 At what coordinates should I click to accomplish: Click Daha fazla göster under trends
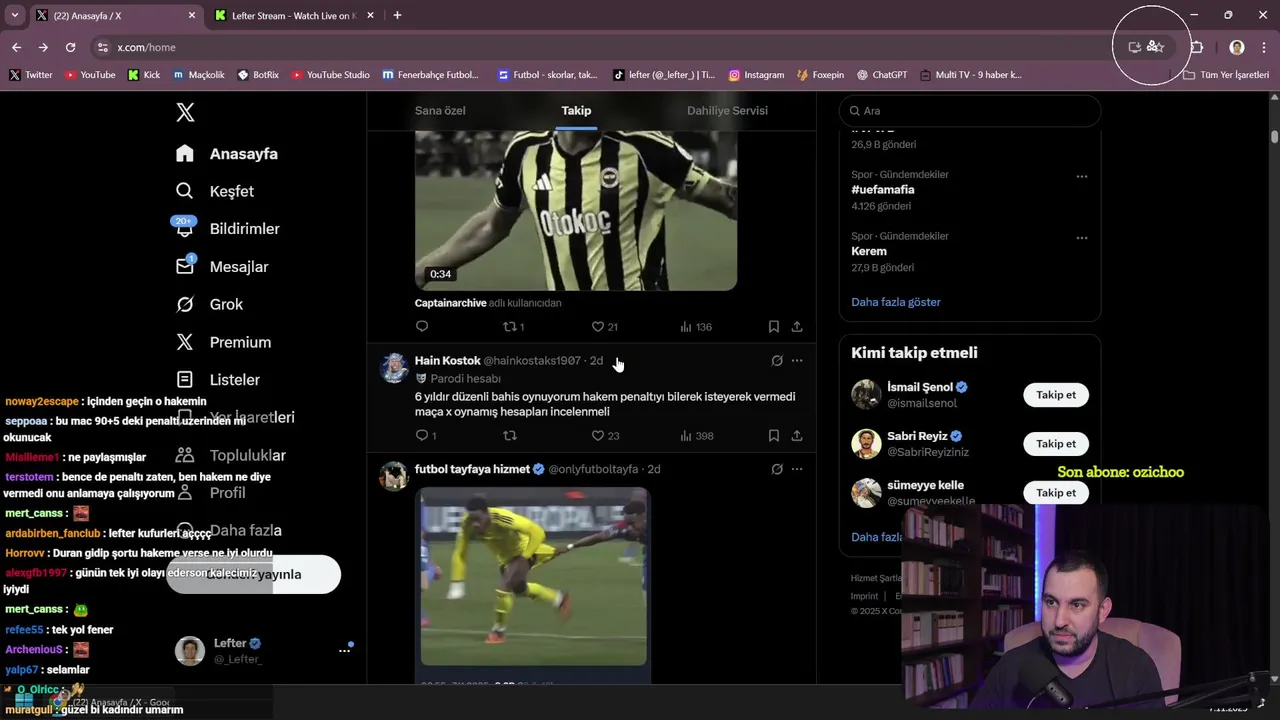[896, 302]
